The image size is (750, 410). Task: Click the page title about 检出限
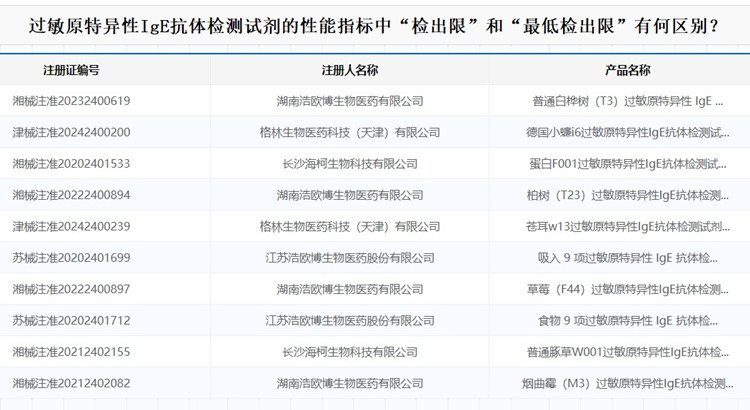(x=374, y=26)
